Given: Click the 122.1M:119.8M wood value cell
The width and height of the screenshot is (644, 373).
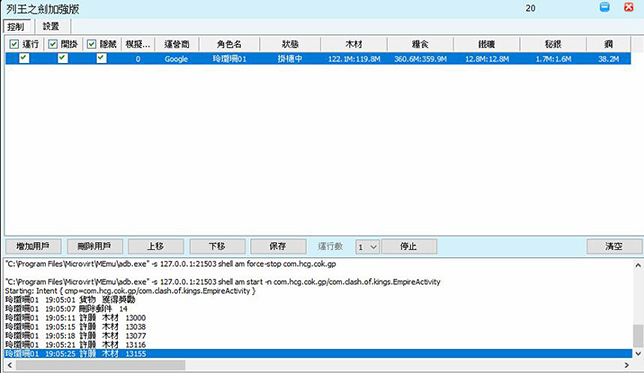Looking at the screenshot, I should tap(354, 59).
